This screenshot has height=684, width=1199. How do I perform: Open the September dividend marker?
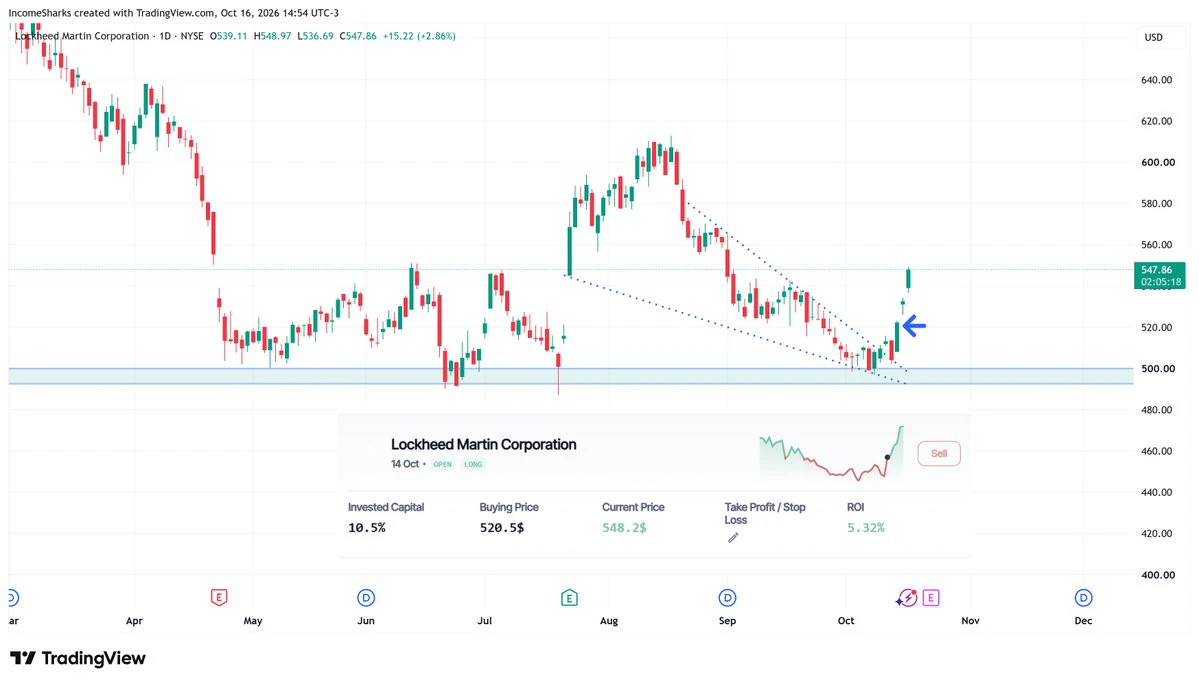[x=727, y=598]
